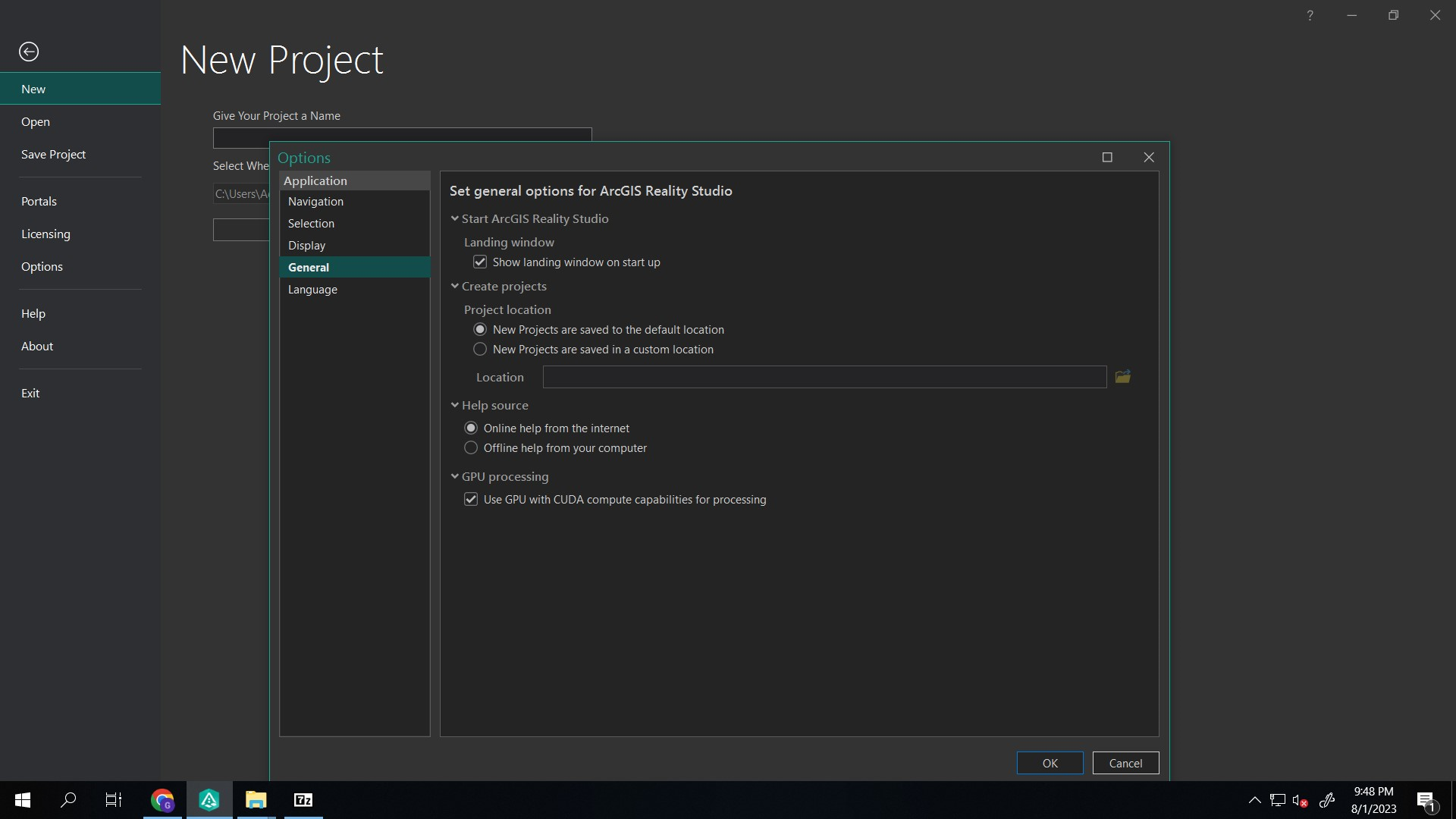Open the notification center icon
The width and height of the screenshot is (1456, 819).
click(1426, 801)
